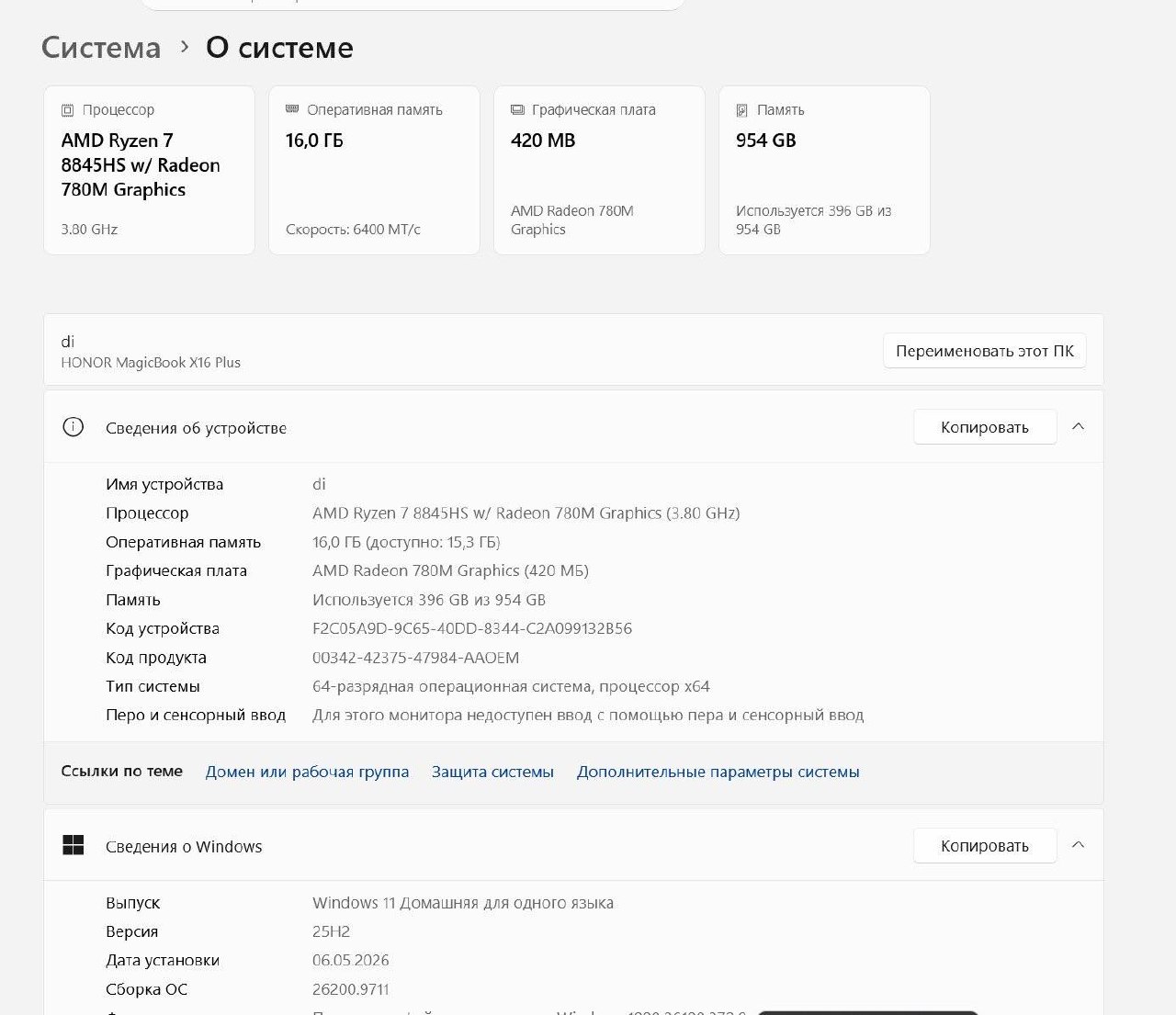The width and height of the screenshot is (1176, 1015).
Task: Select the RAM value 16,0 ГБ (доступно: 15,3 ГБ)
Action: [406, 542]
